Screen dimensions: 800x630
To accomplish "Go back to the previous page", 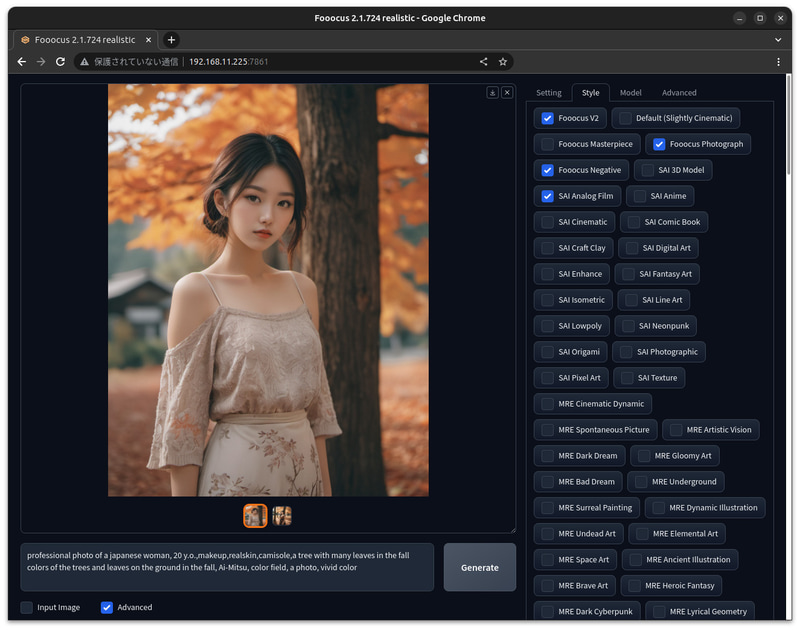I will [x=22, y=61].
